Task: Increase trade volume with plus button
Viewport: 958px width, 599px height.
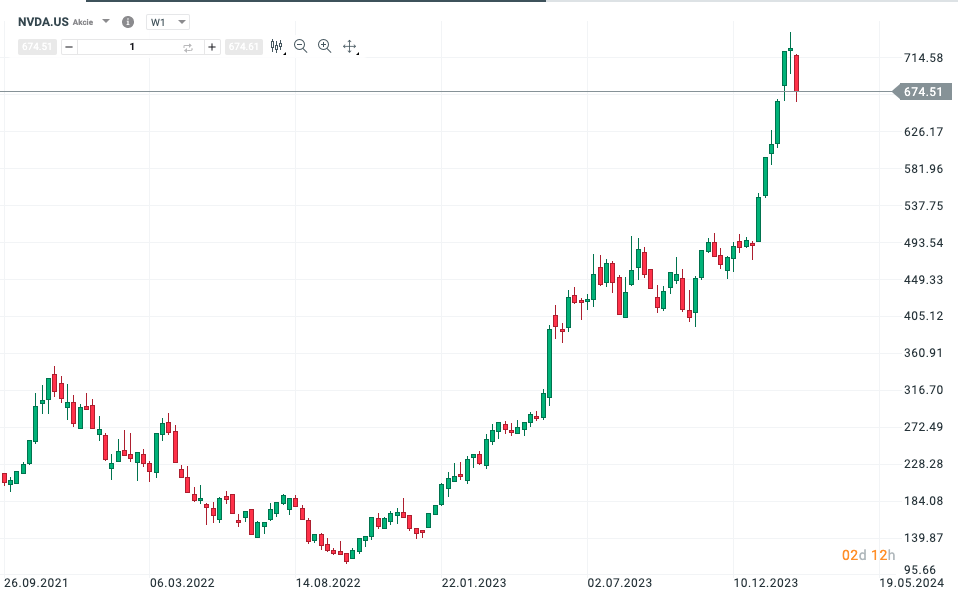Action: pos(212,47)
